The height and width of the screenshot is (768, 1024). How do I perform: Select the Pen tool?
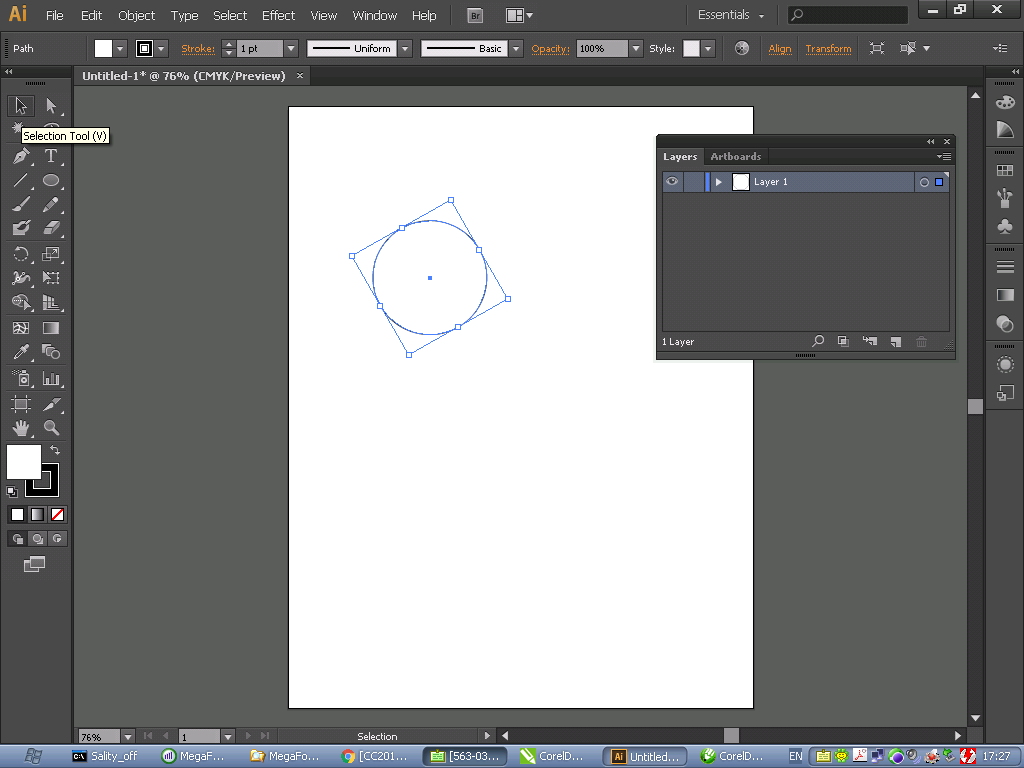tap(21, 156)
